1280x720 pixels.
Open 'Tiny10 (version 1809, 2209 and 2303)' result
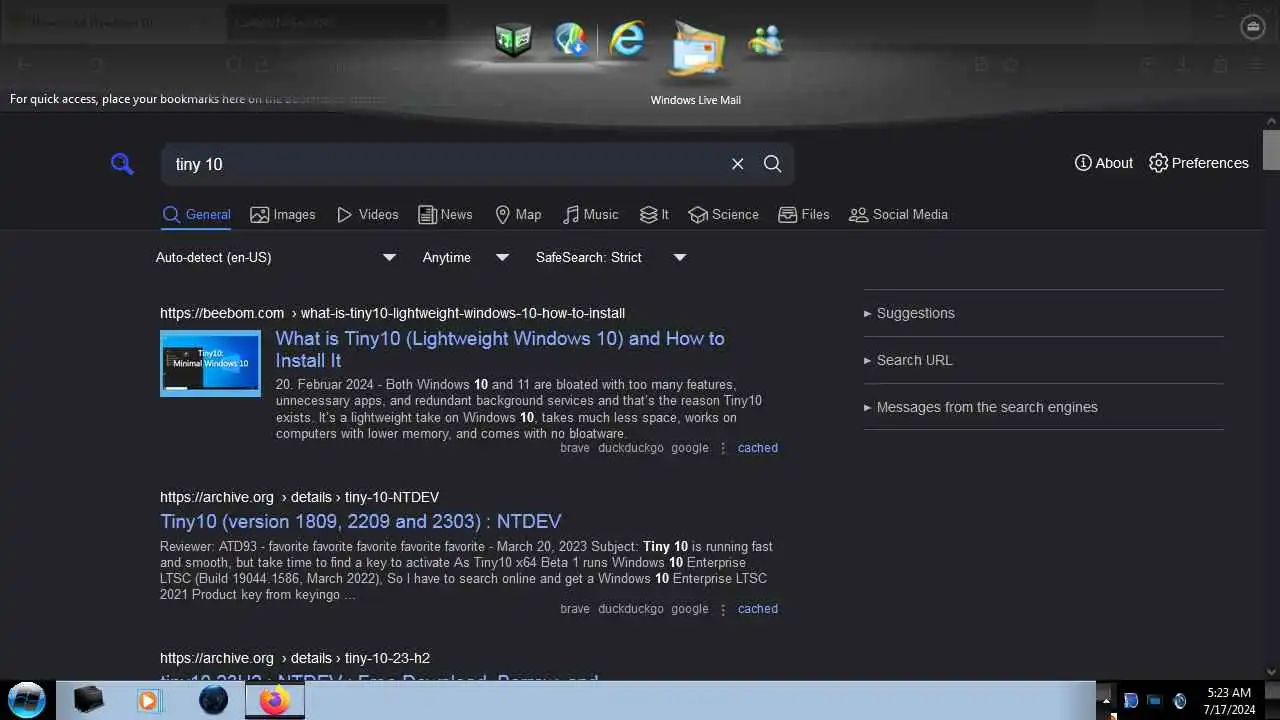[361, 521]
